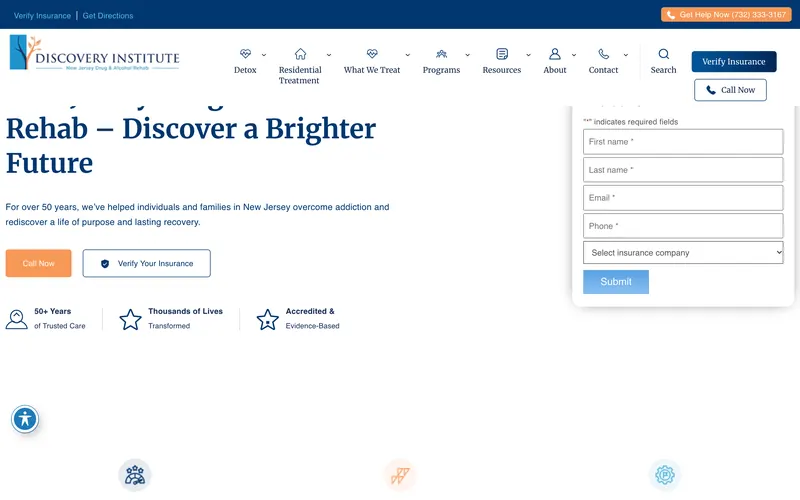Viewport: 800px width, 500px height.
Task: Expand the What We Treat chevron
Action: click(x=407, y=55)
